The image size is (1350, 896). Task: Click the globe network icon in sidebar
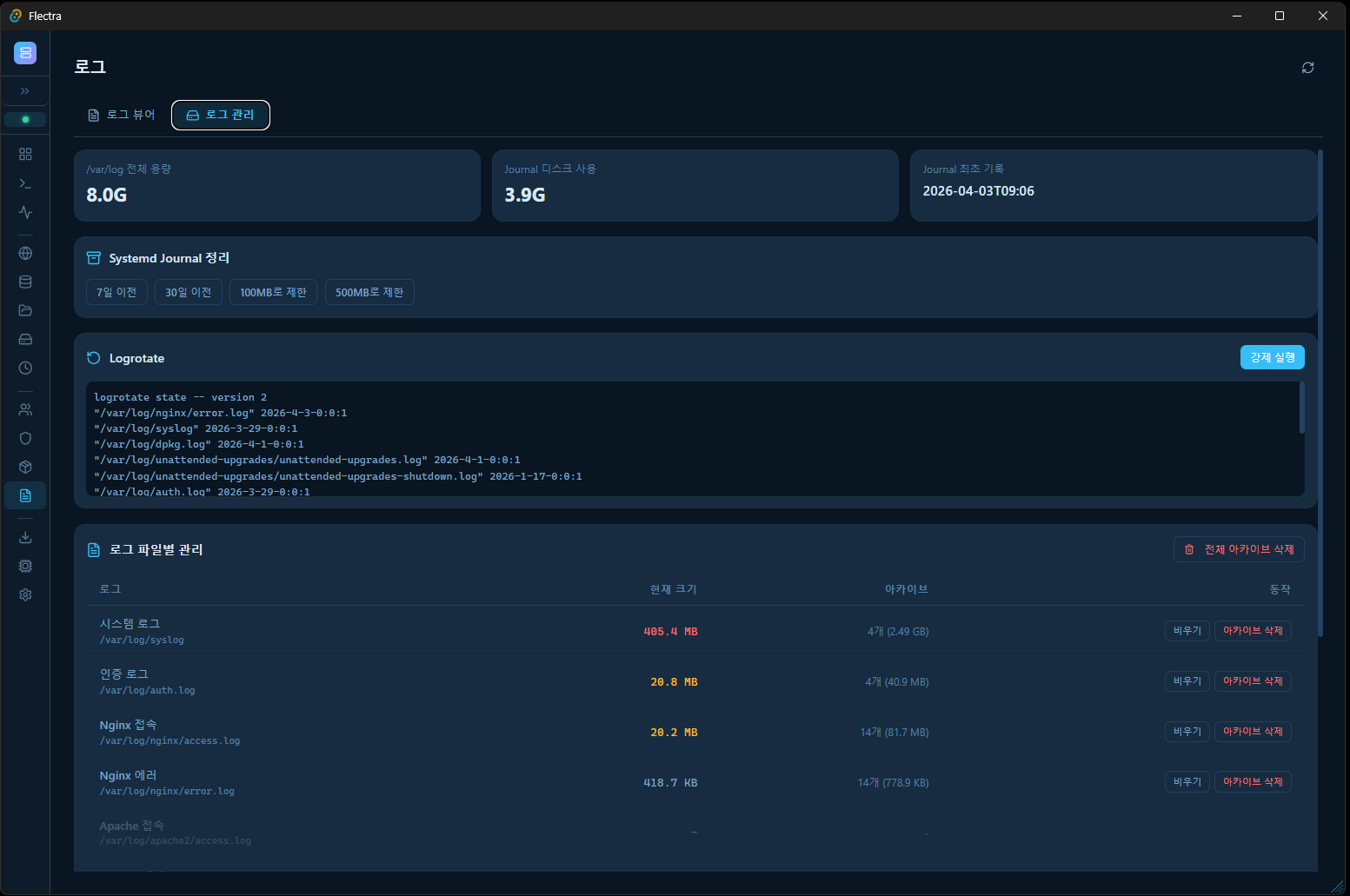pyautogui.click(x=25, y=254)
